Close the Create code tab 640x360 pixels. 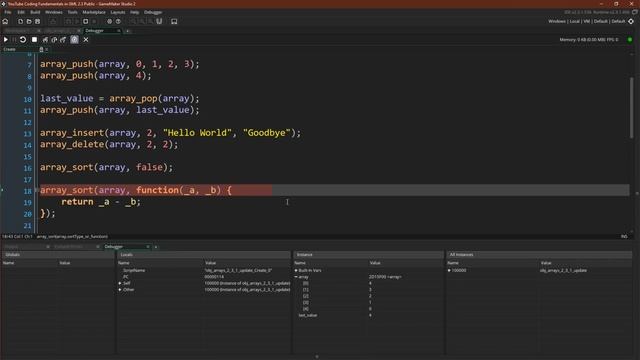click(x=47, y=49)
